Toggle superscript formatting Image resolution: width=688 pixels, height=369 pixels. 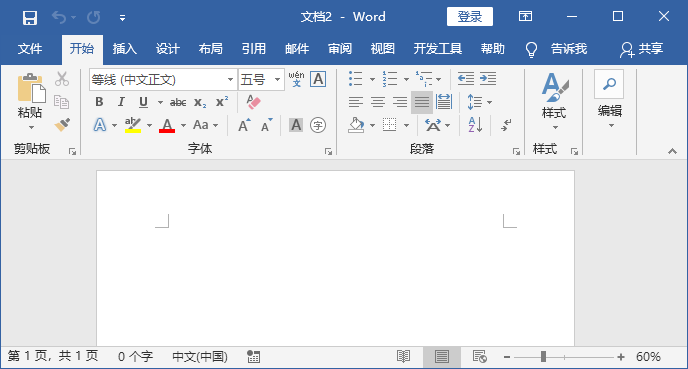tap(222, 102)
